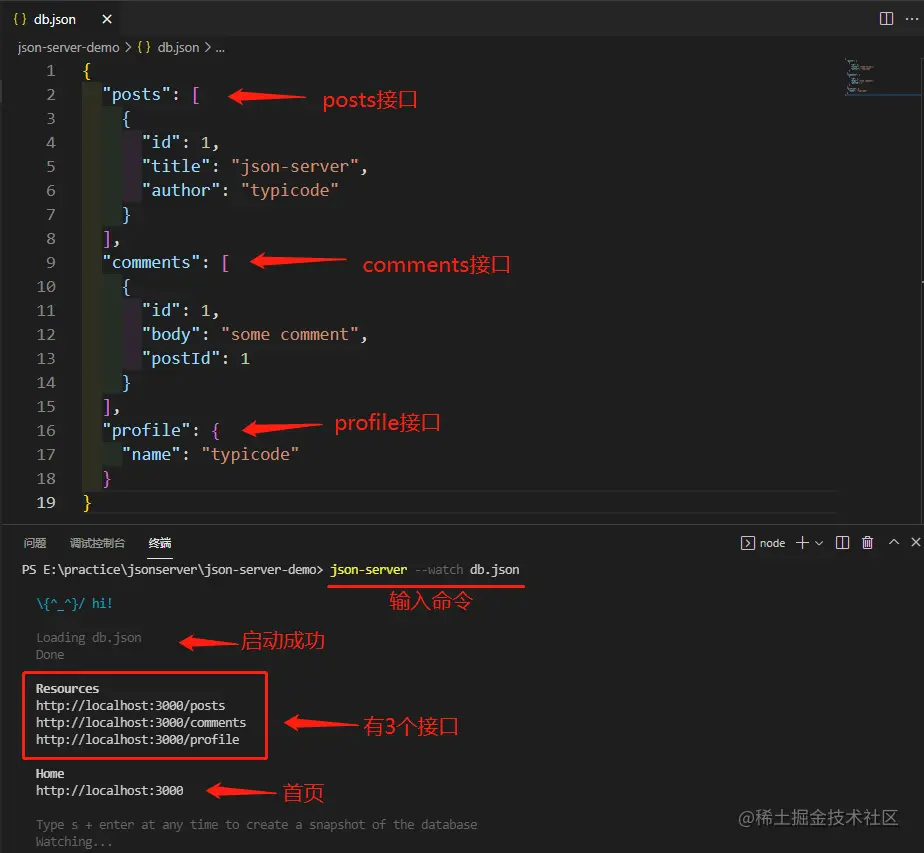Toggle panel maximize with the chevron icon
Screen dimensions: 924x853
[x=894, y=543]
